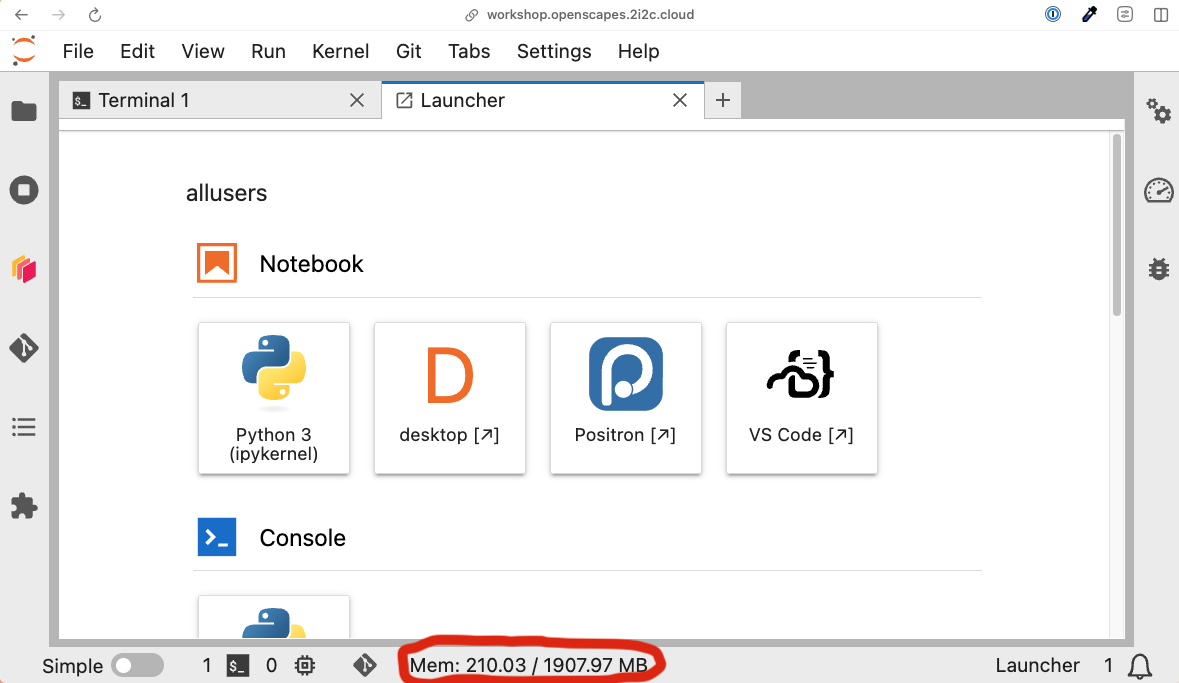Image resolution: width=1179 pixels, height=683 pixels.
Task: Open Debugger bug icon in right sidebar
Action: [x=1159, y=269]
